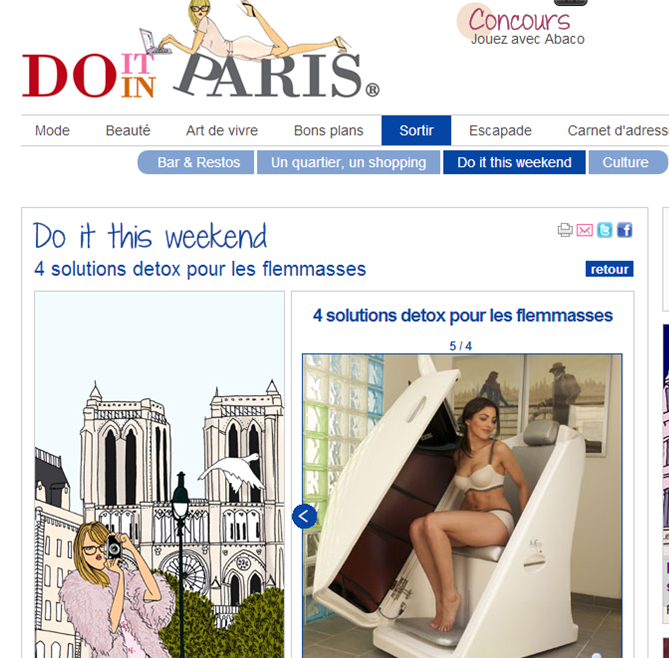Navigate to Escapade section
The height and width of the screenshot is (658, 669).
coord(500,131)
